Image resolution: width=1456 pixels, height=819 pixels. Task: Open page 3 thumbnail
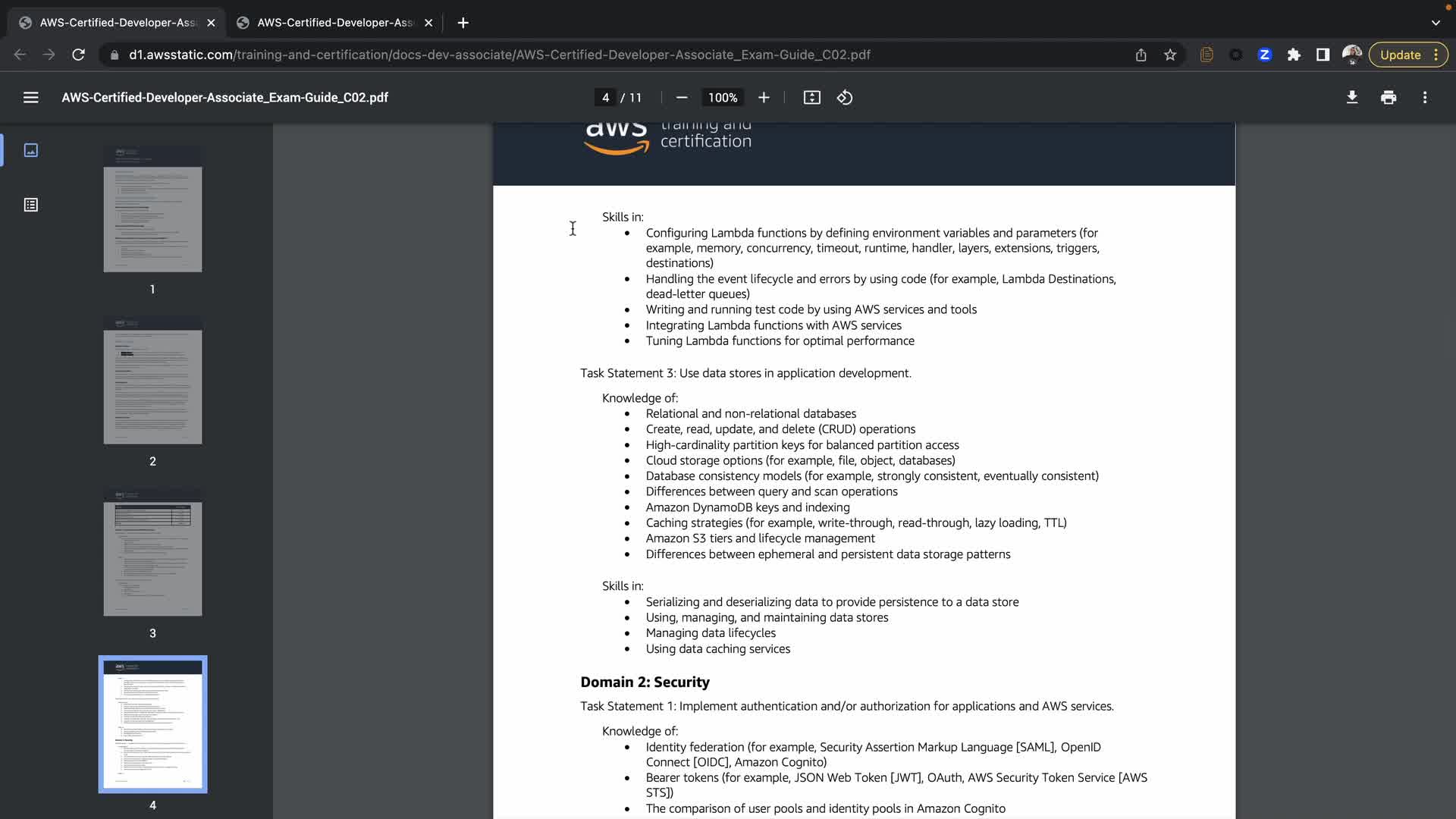point(152,553)
